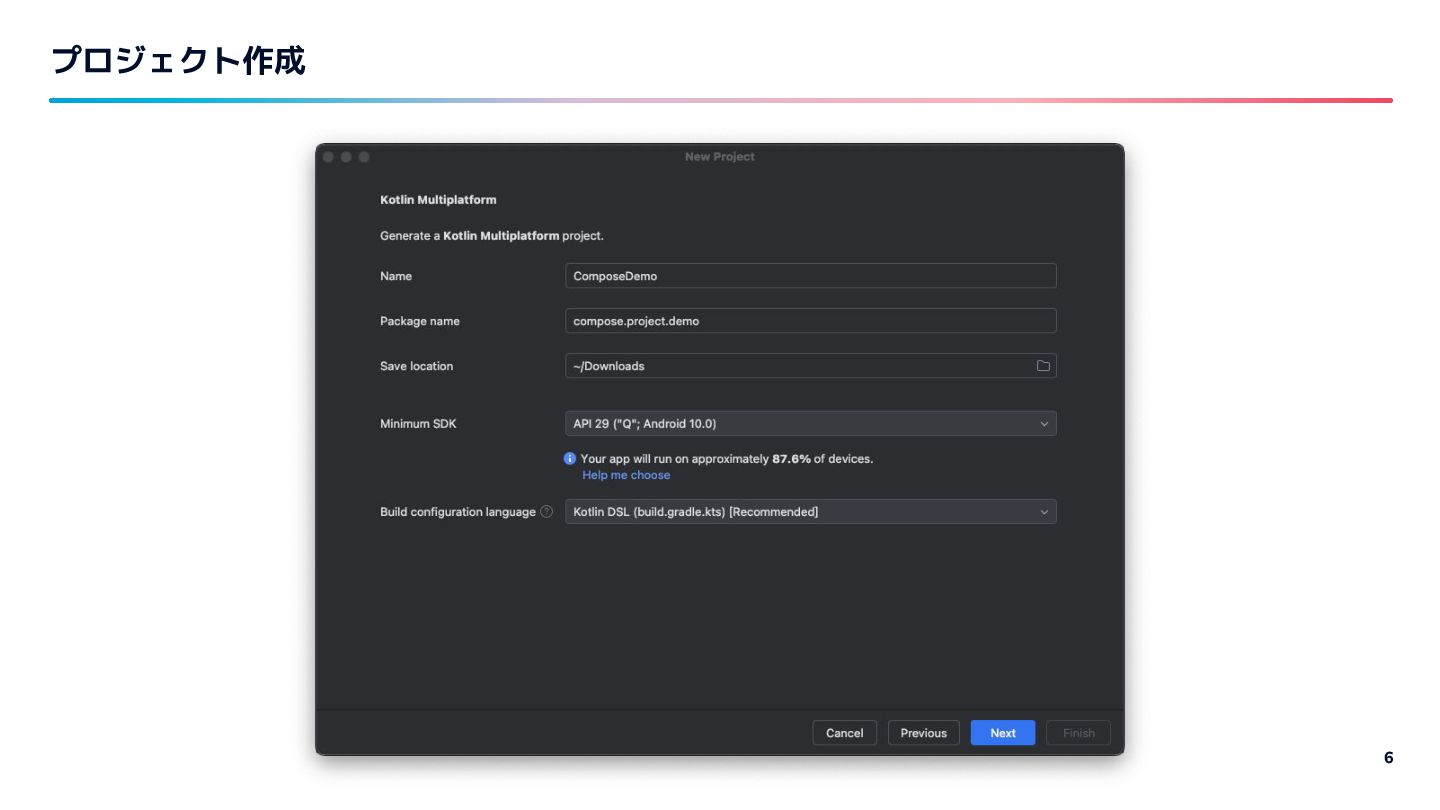This screenshot has width=1440, height=810.
Task: Click the Build configuration language label
Action: (x=458, y=512)
